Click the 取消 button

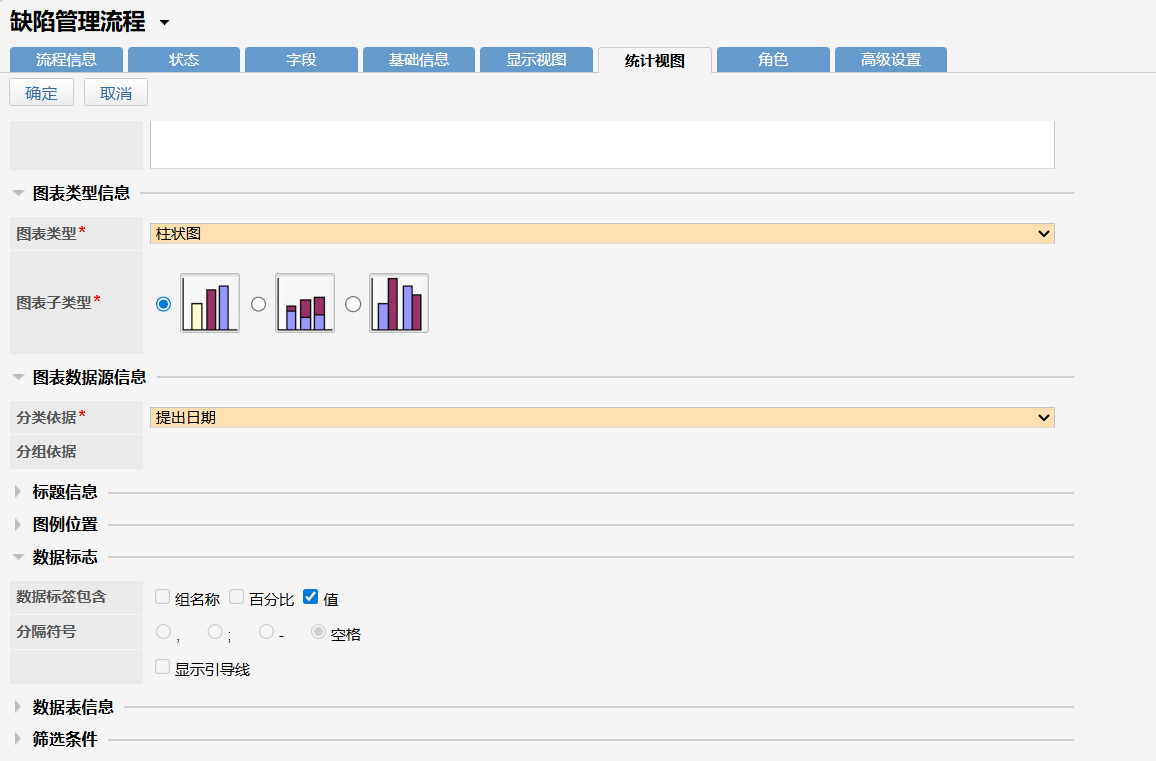coord(116,93)
